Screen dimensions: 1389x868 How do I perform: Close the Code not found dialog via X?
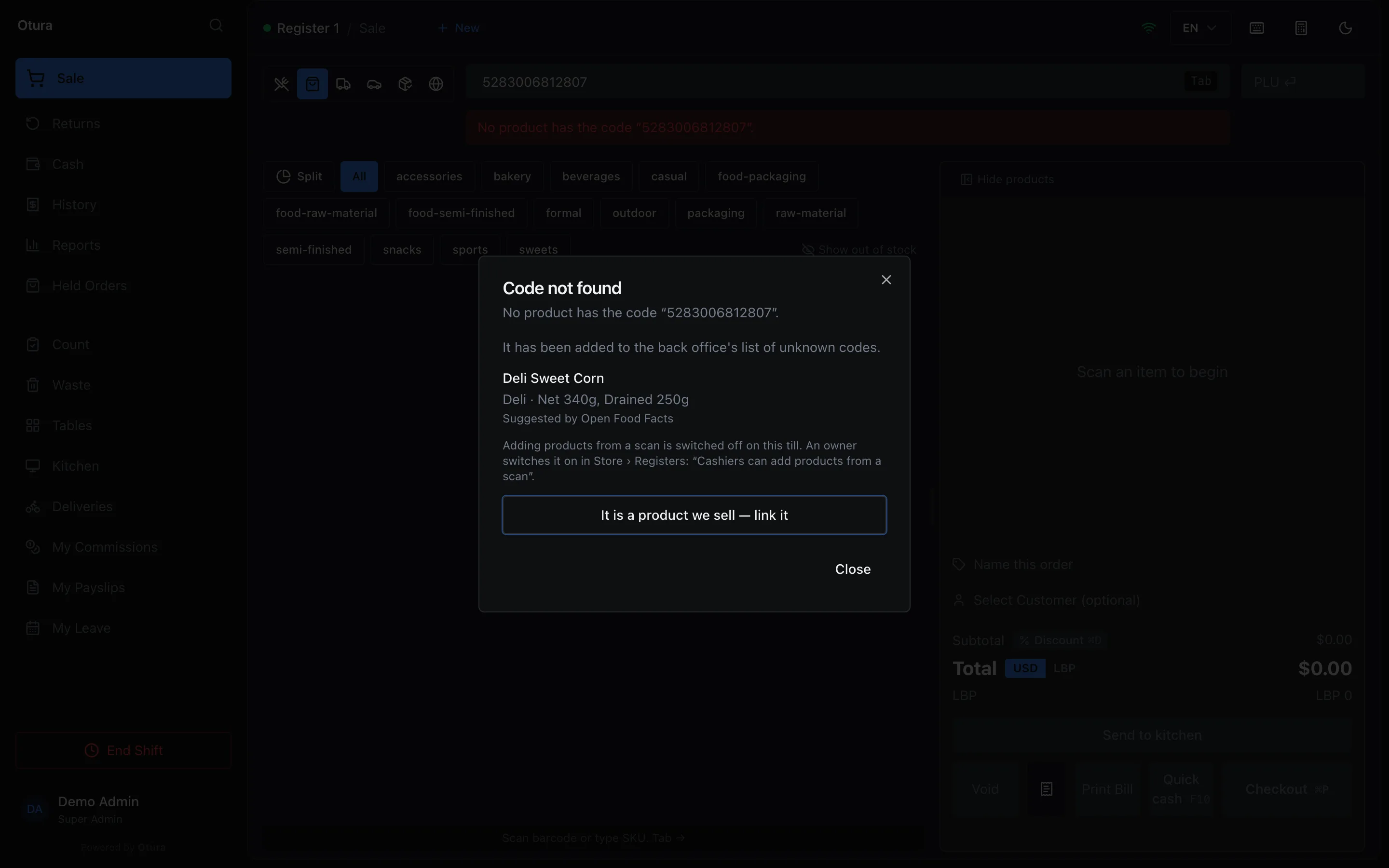tap(886, 280)
